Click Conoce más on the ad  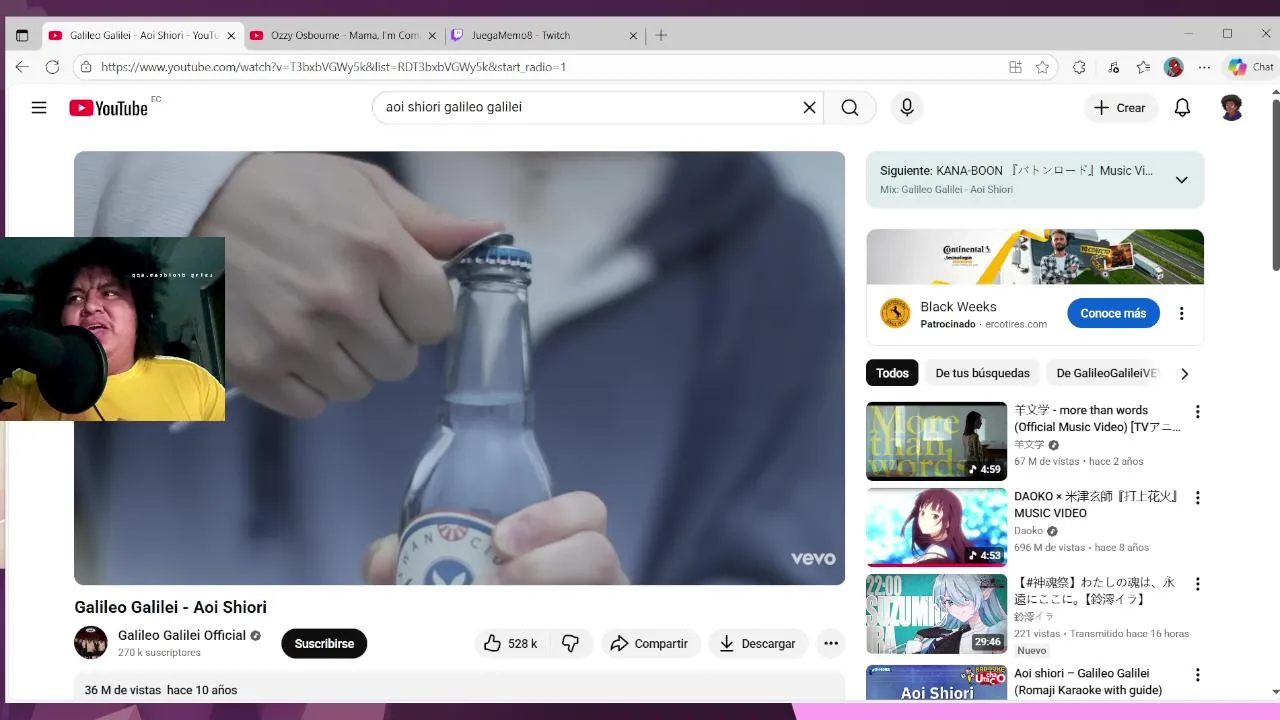[1113, 313]
